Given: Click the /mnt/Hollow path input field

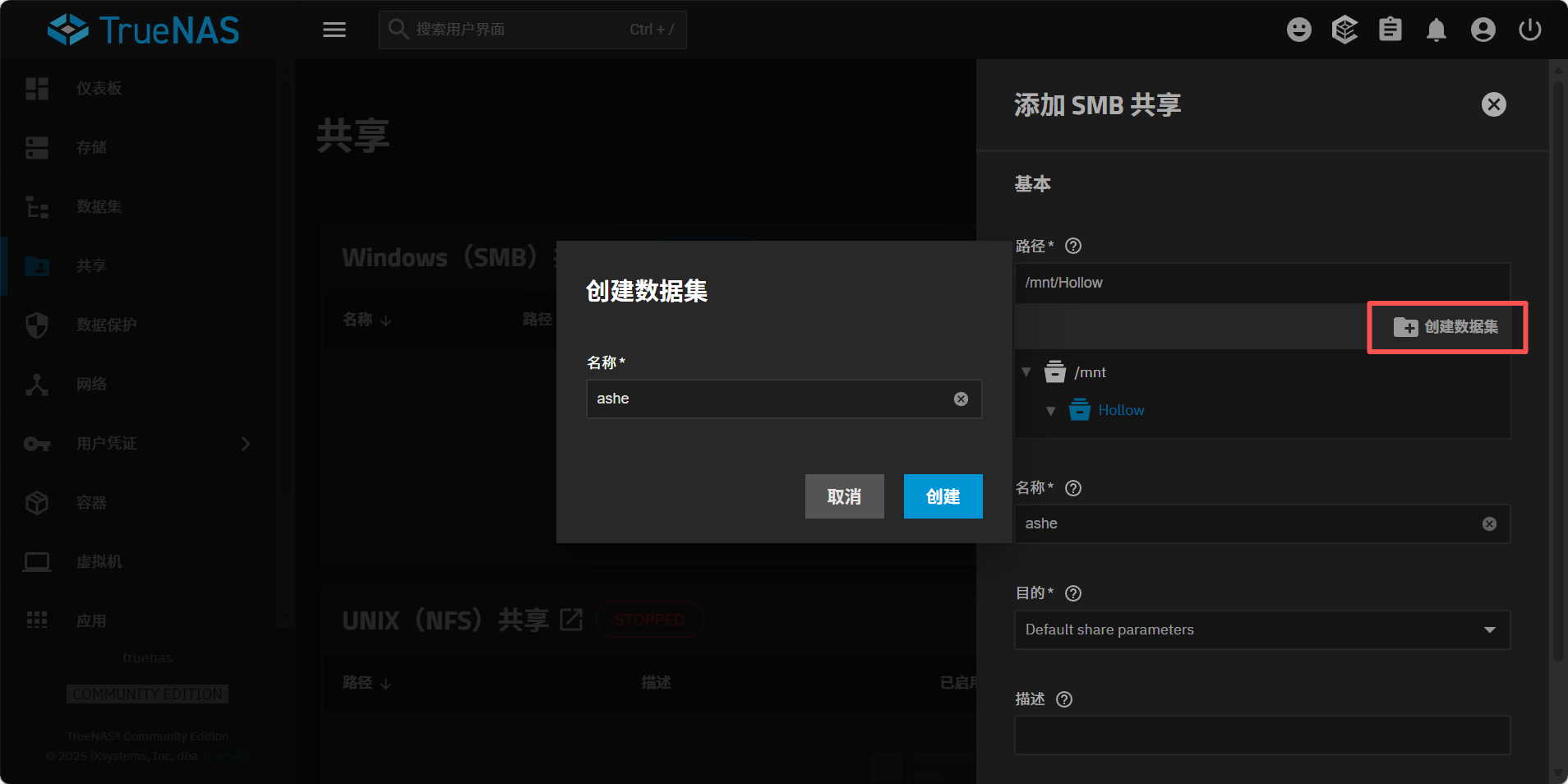Looking at the screenshot, I should point(1261,283).
